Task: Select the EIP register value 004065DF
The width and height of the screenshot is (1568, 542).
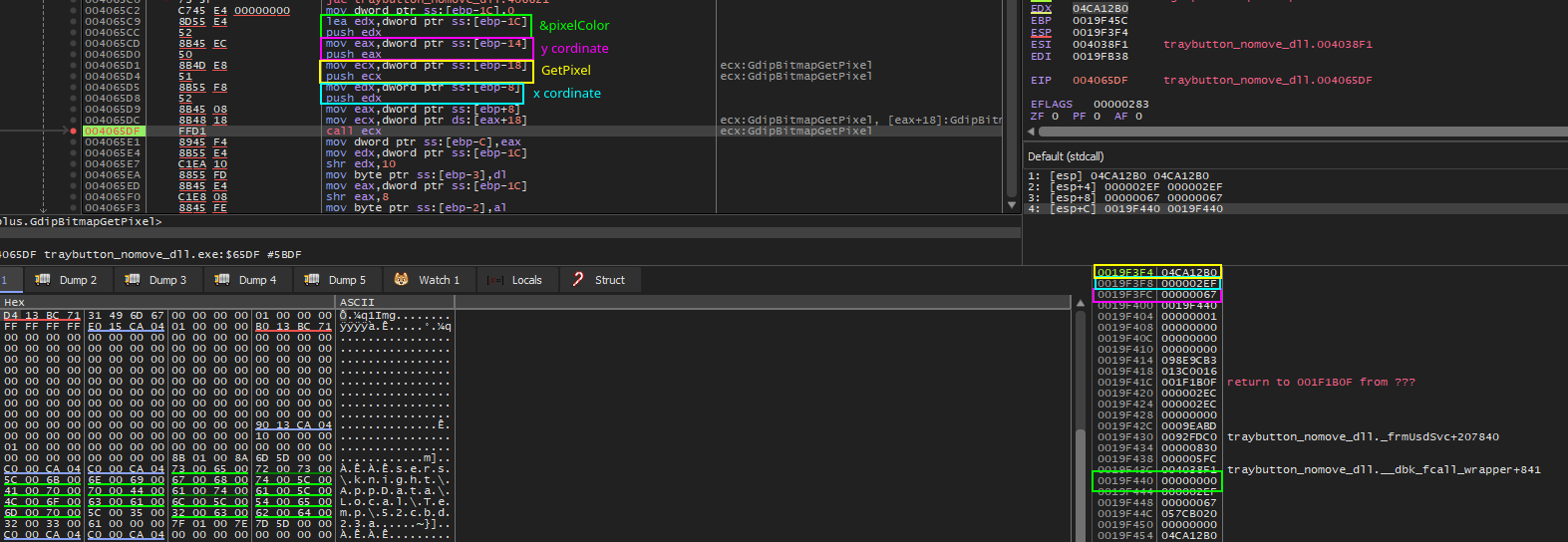Action: coord(1100,80)
